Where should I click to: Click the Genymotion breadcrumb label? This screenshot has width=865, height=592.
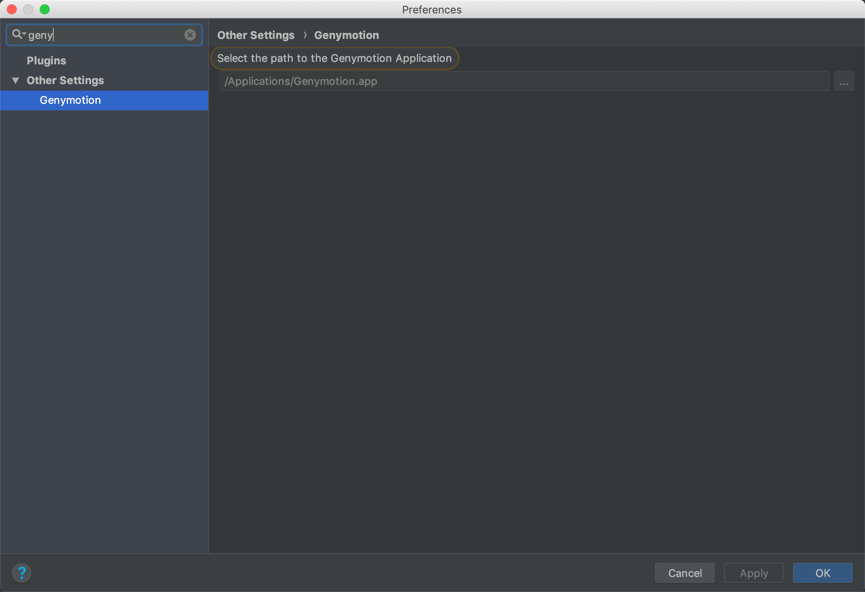[x=346, y=35]
